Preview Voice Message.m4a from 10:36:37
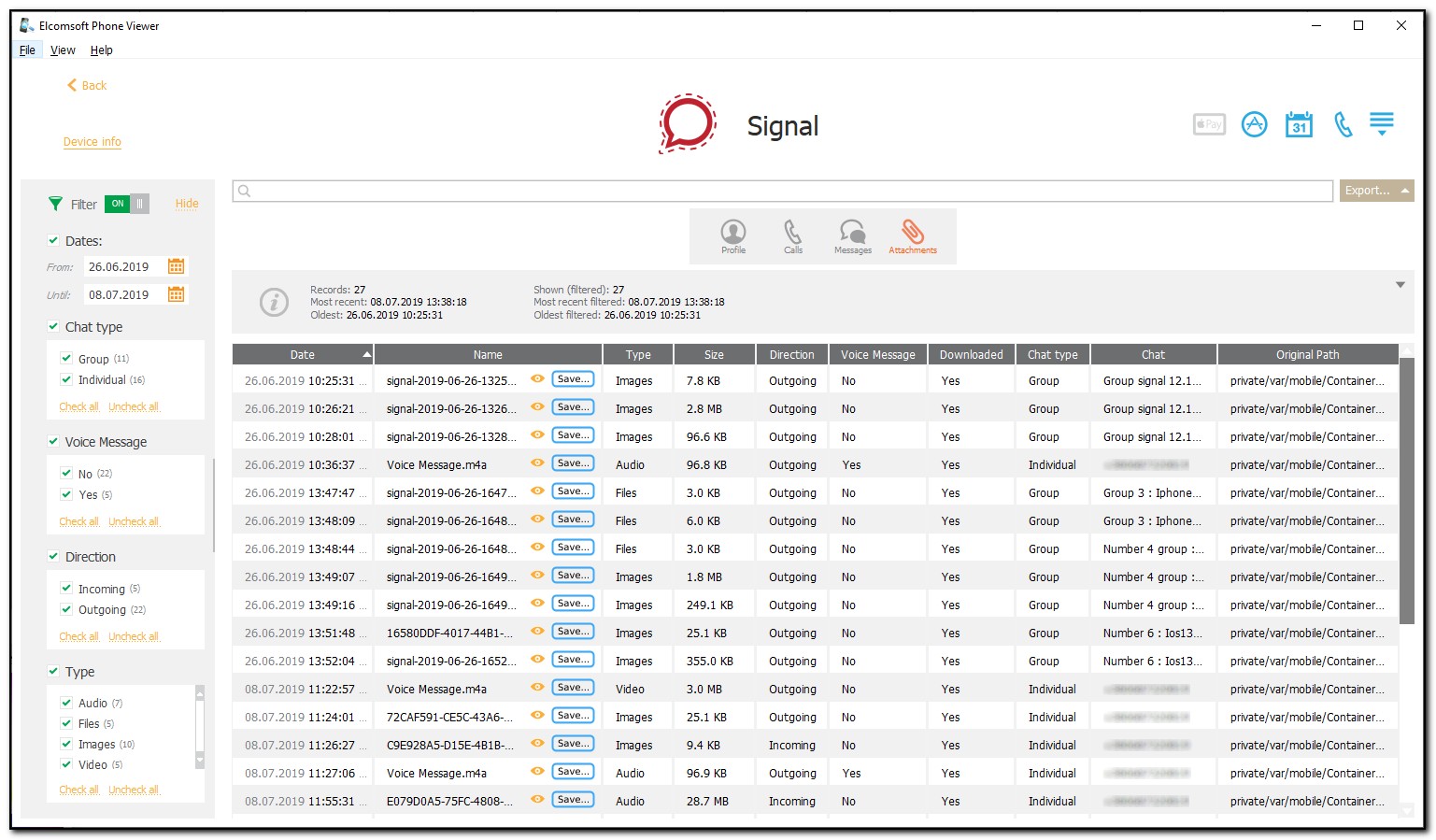This screenshot has width=1436, height=840. [537, 463]
